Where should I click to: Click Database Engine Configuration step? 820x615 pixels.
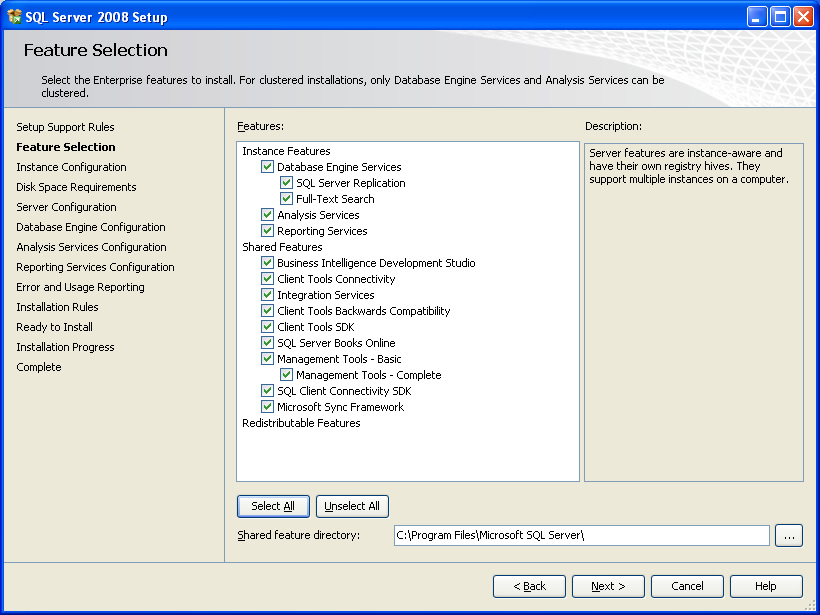[91, 227]
